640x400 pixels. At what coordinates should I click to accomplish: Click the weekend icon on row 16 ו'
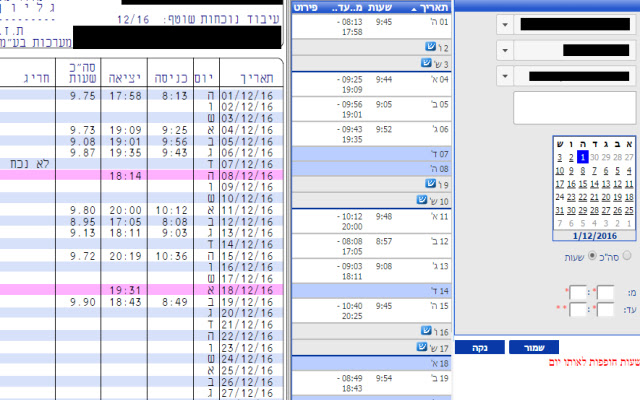pyautogui.click(x=426, y=331)
